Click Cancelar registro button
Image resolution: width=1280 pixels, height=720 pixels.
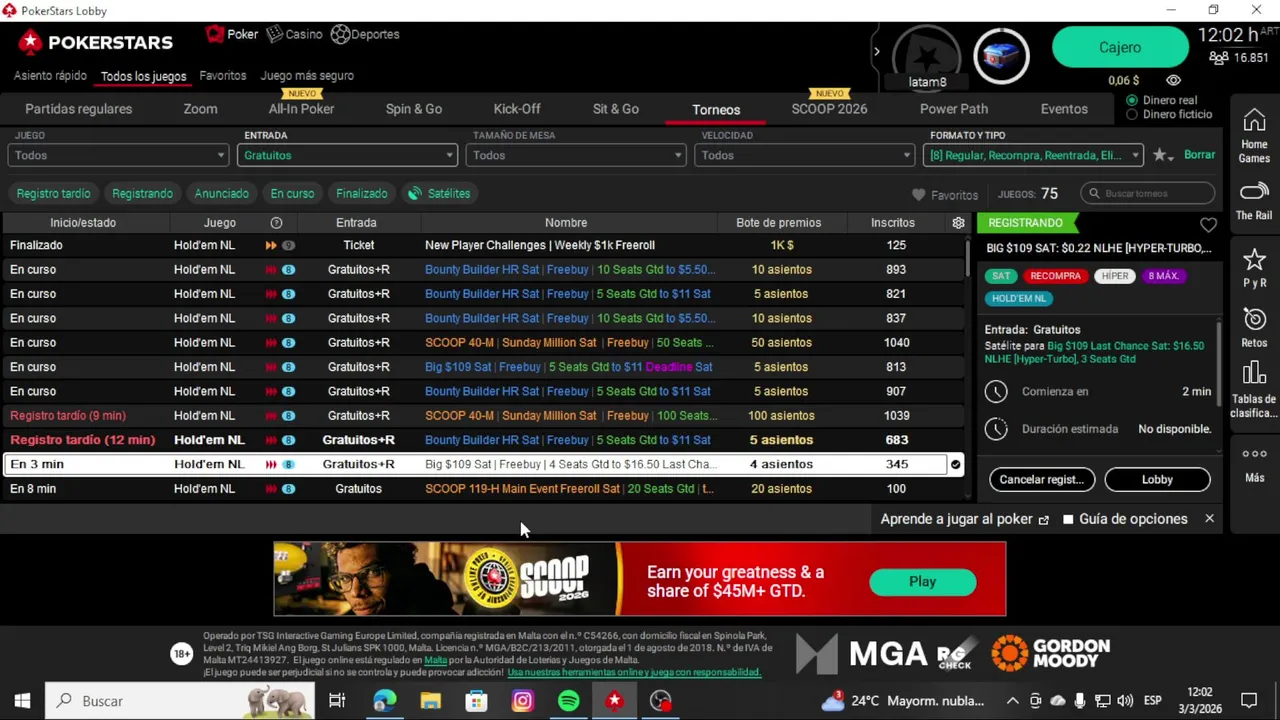coord(1042,479)
